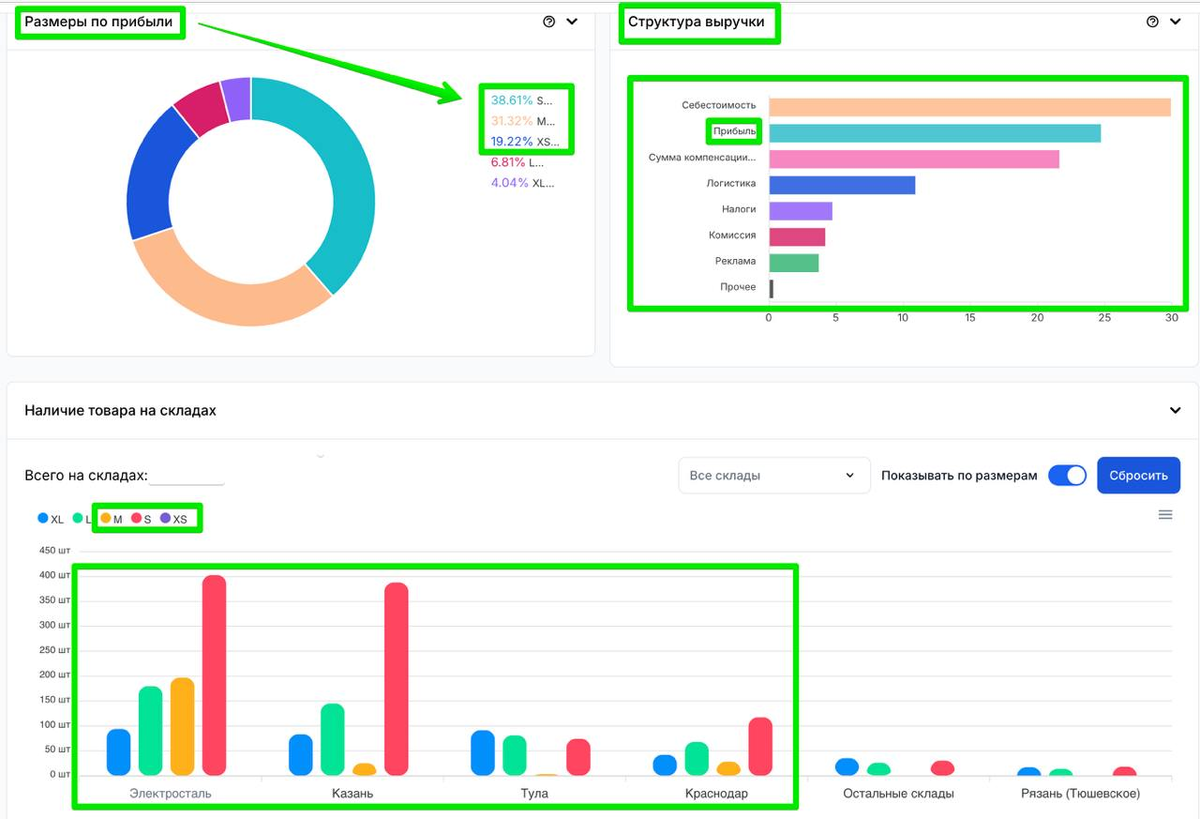Click the teal Прибыль bar

click(x=934, y=133)
